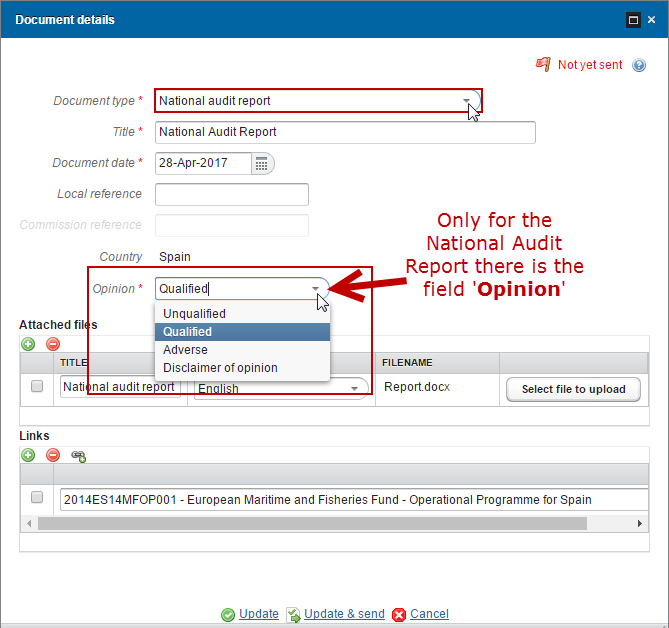Open the Document date calendar picker
Image resolution: width=669 pixels, height=628 pixels.
click(262, 163)
